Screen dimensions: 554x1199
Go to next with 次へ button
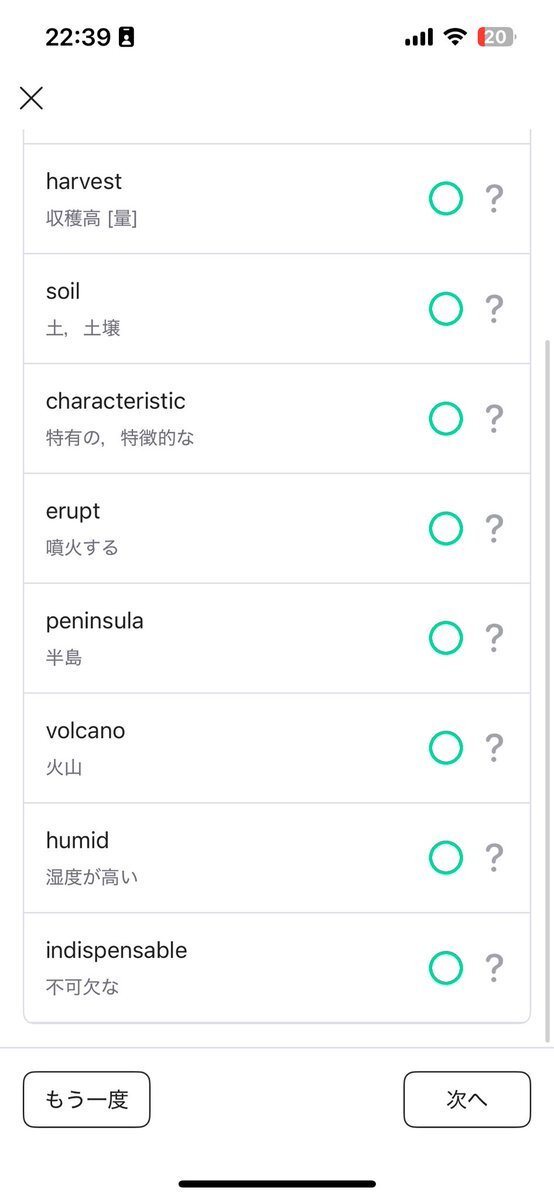(x=467, y=1100)
